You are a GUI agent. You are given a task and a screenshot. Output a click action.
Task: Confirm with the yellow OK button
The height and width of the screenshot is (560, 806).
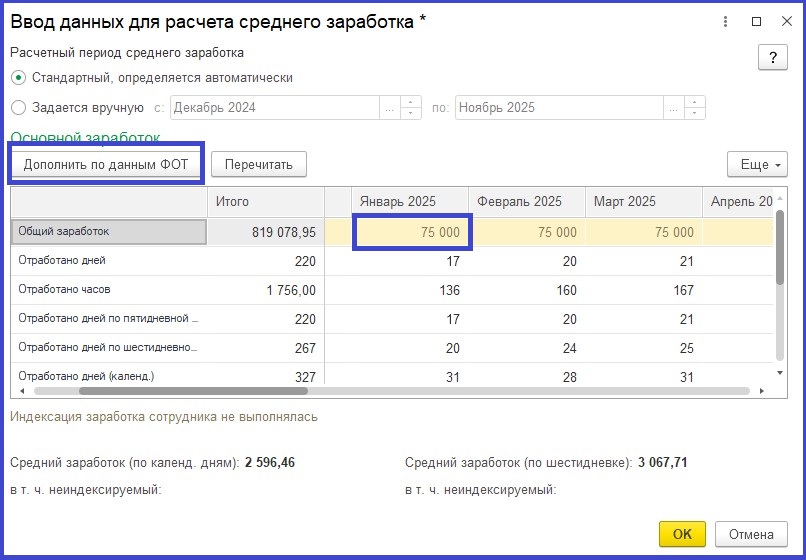[x=682, y=534]
